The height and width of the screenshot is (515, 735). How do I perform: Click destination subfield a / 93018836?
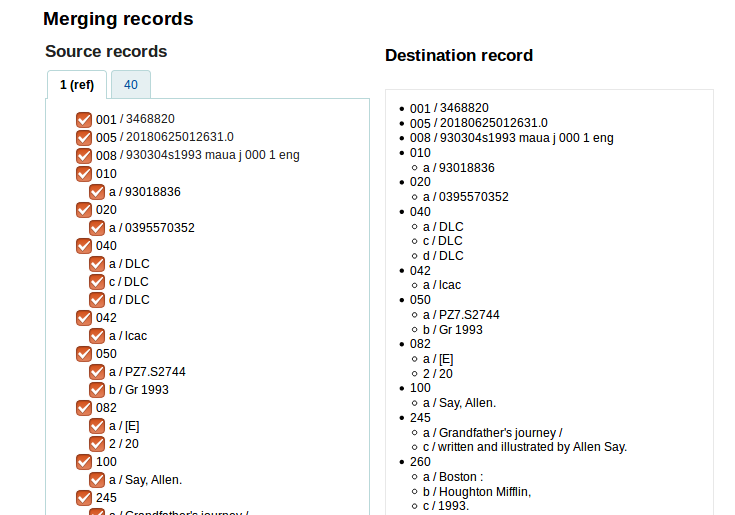tap(458, 168)
